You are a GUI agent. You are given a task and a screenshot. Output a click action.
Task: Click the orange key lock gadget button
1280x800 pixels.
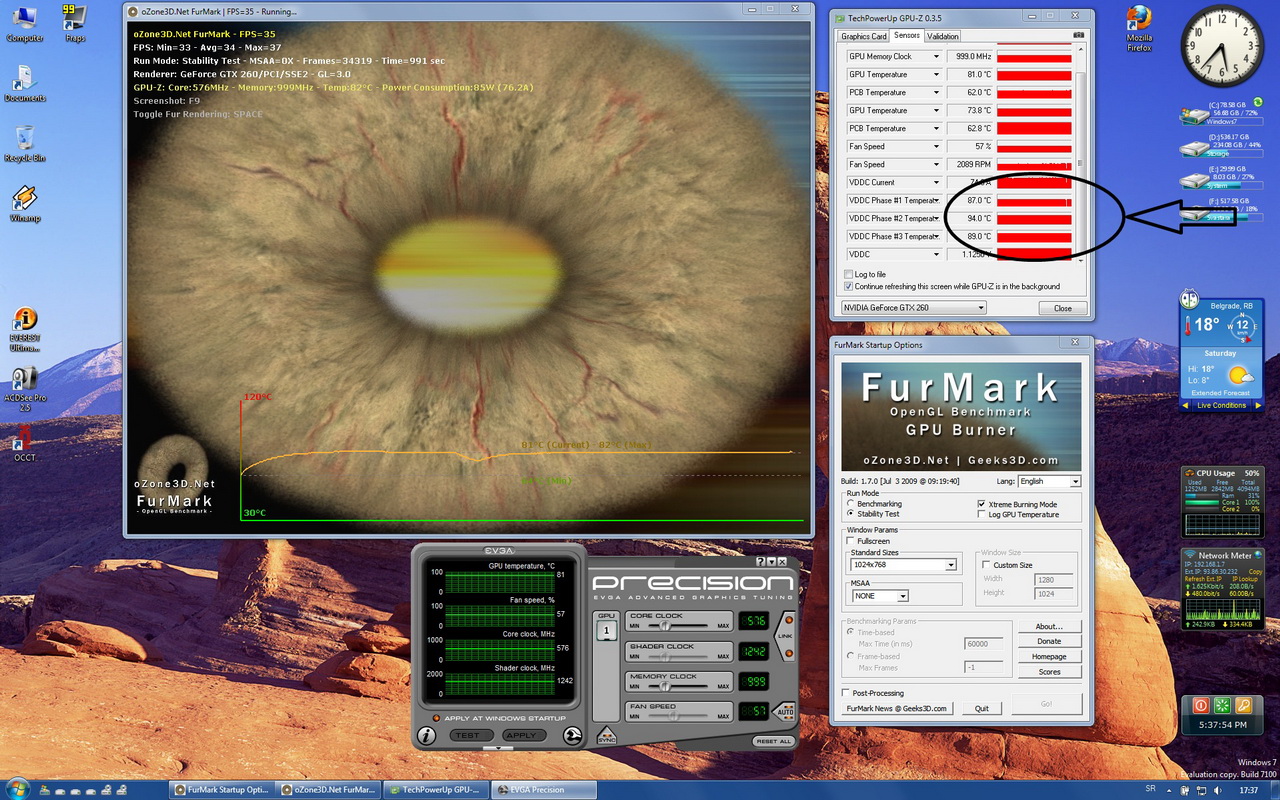coord(1243,705)
